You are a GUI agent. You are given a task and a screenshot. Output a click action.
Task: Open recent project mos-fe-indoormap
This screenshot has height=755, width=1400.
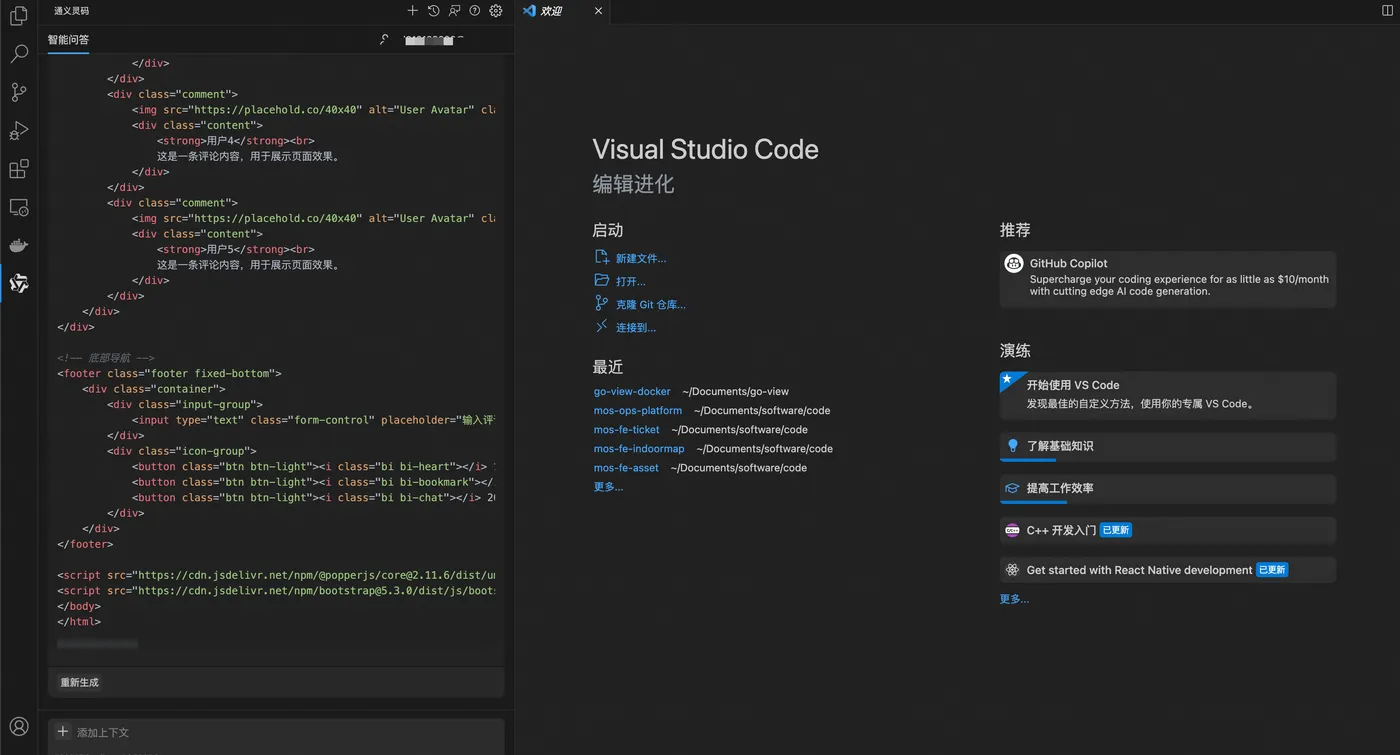click(639, 449)
